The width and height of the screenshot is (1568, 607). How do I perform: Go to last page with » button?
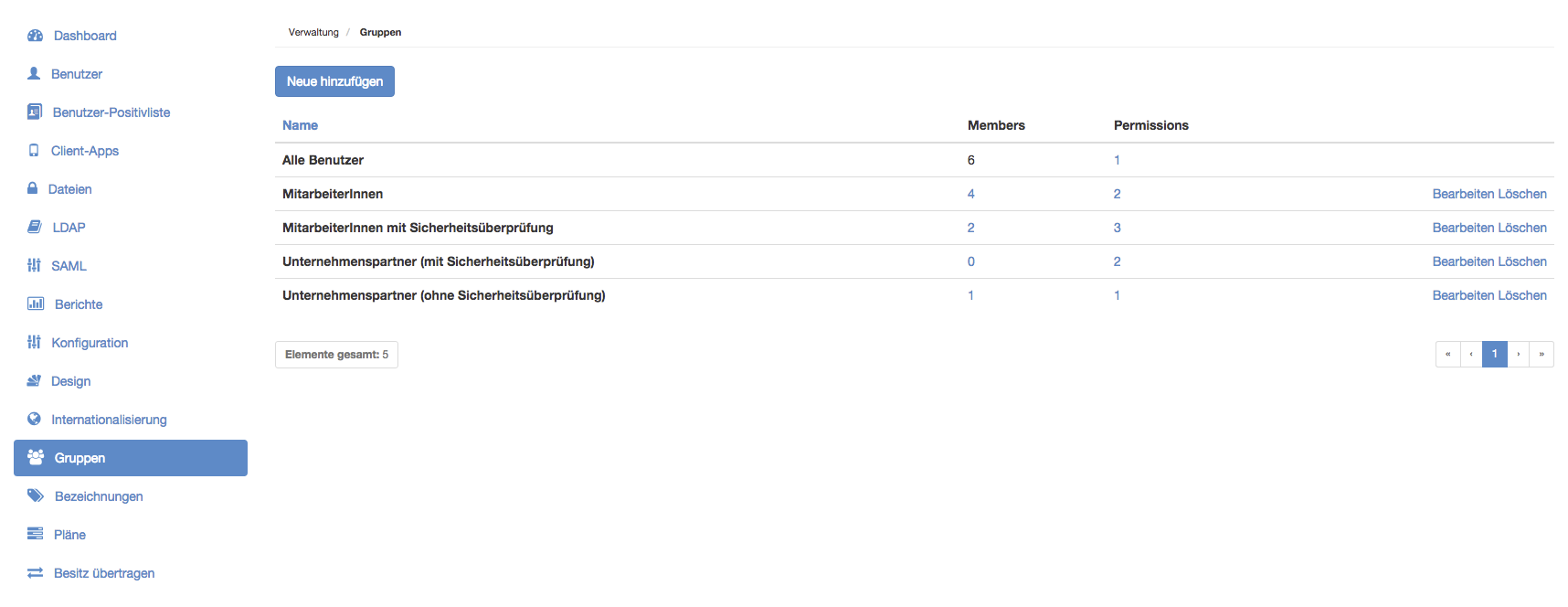click(1542, 354)
